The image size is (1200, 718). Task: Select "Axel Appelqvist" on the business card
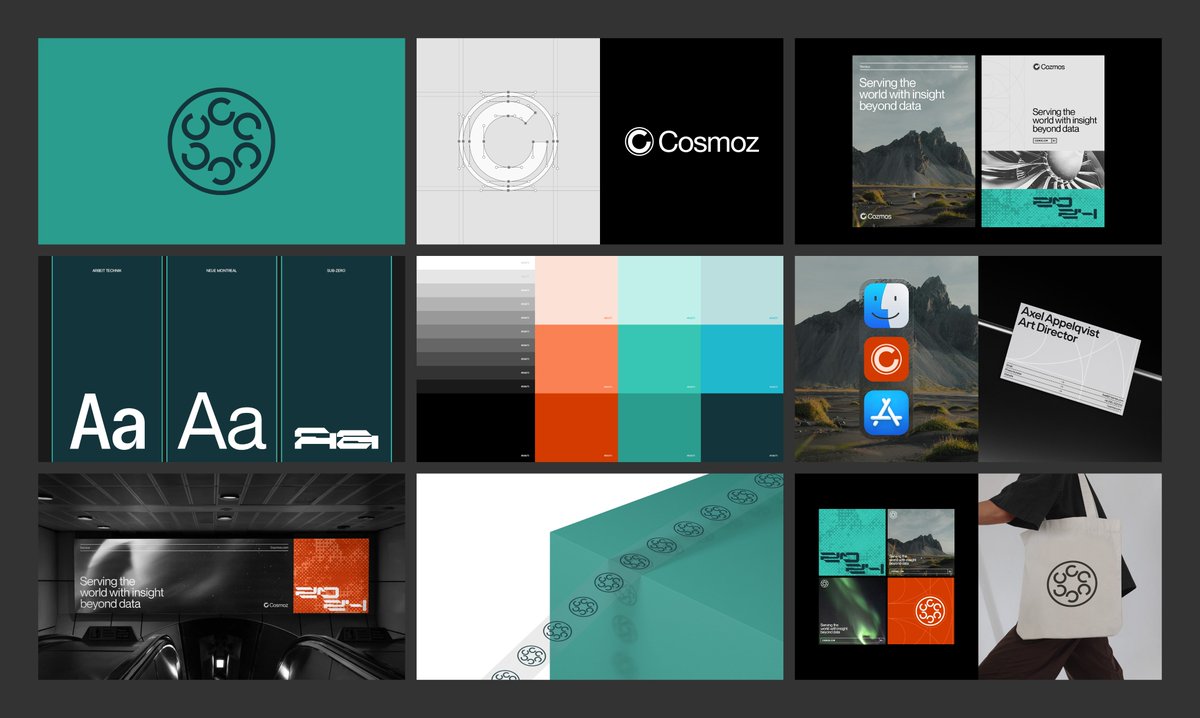pyautogui.click(x=1059, y=323)
